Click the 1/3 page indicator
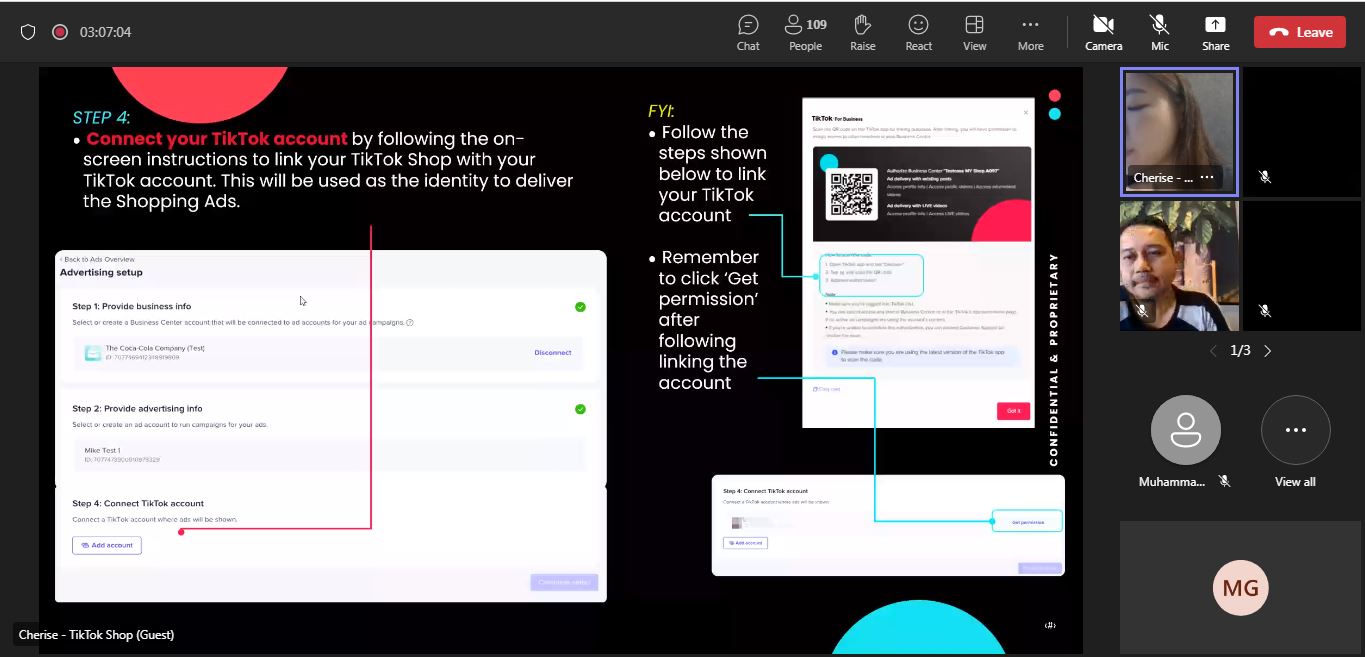 pos(1240,351)
